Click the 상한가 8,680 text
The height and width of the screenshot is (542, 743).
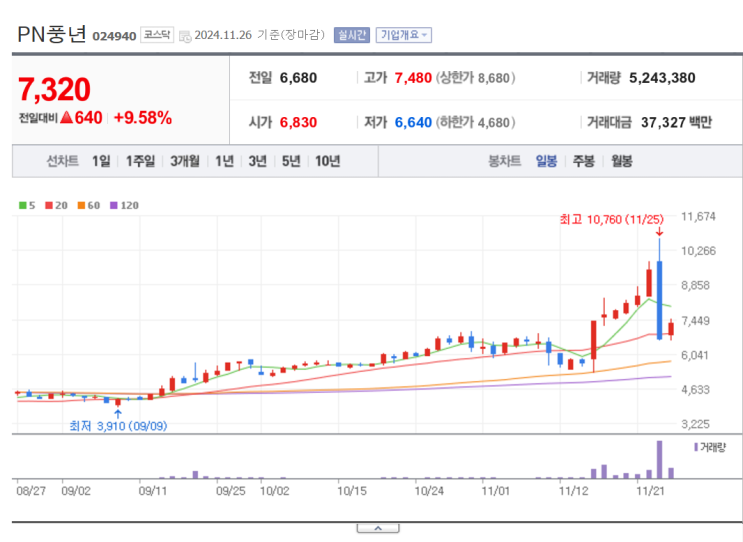[x=476, y=78]
